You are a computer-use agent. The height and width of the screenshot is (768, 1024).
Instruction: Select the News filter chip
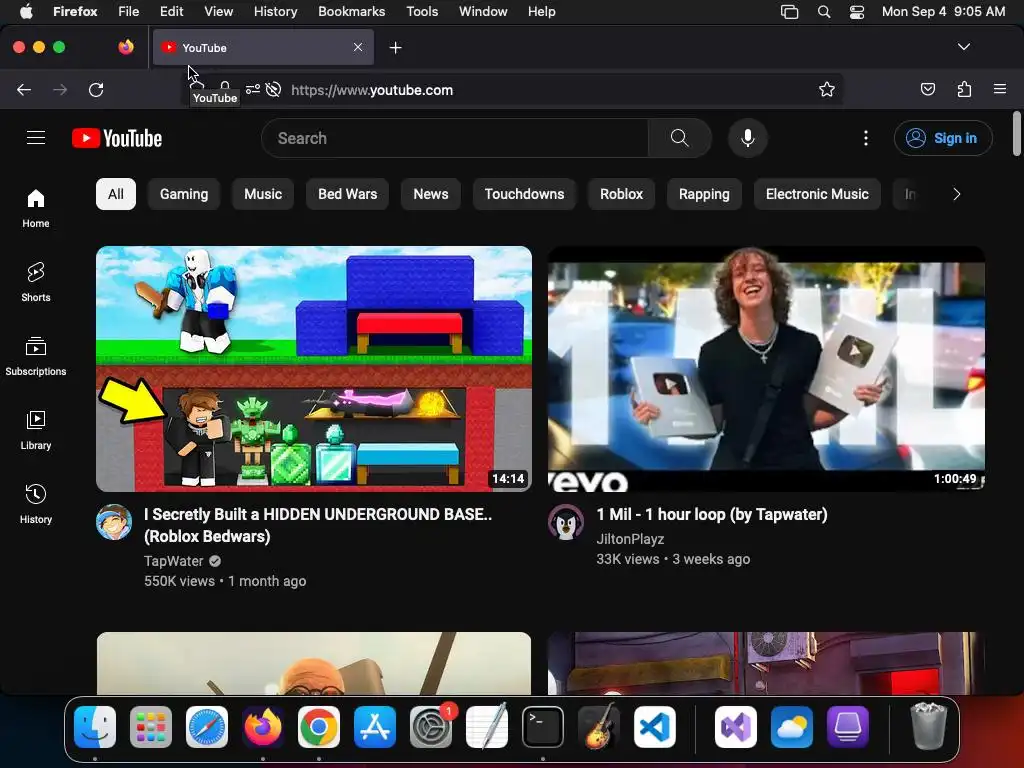[x=430, y=194]
